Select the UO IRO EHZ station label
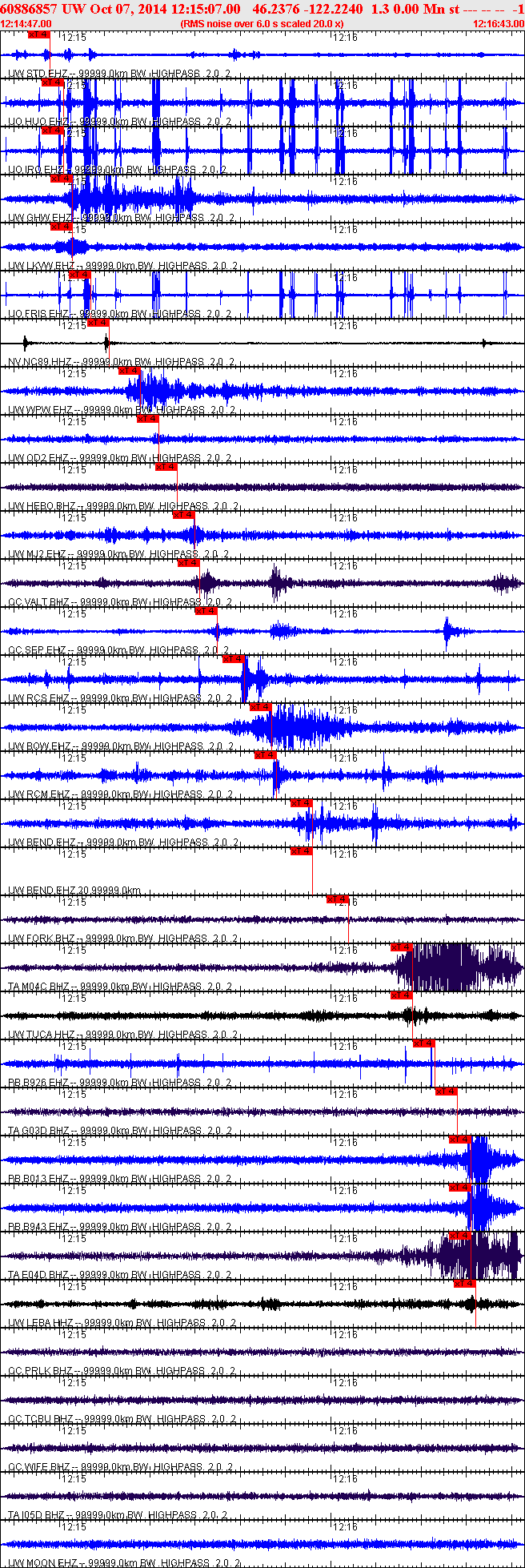The image size is (525, 1568). pos(118,170)
